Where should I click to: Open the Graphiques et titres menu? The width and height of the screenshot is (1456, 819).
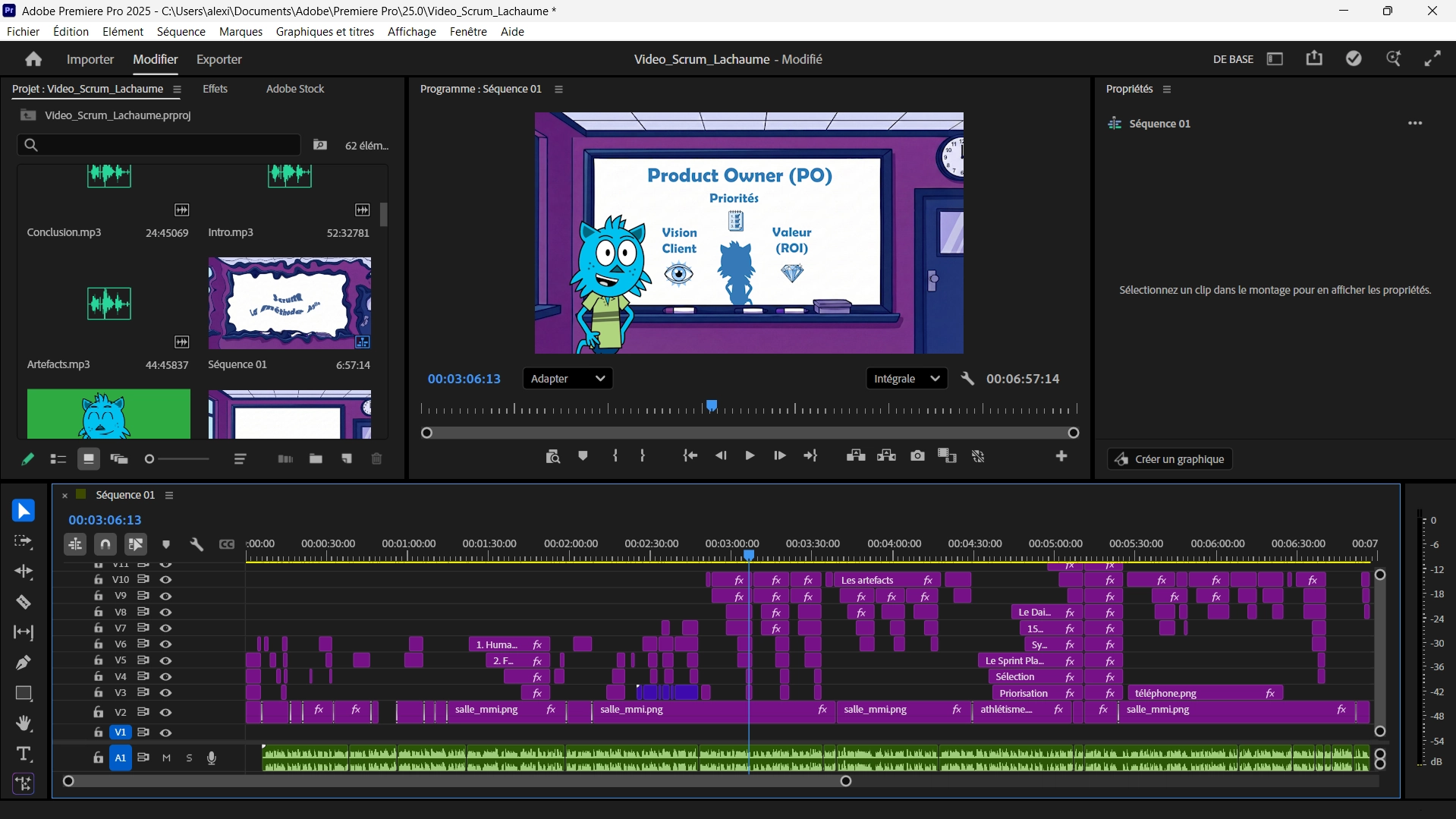(x=324, y=32)
